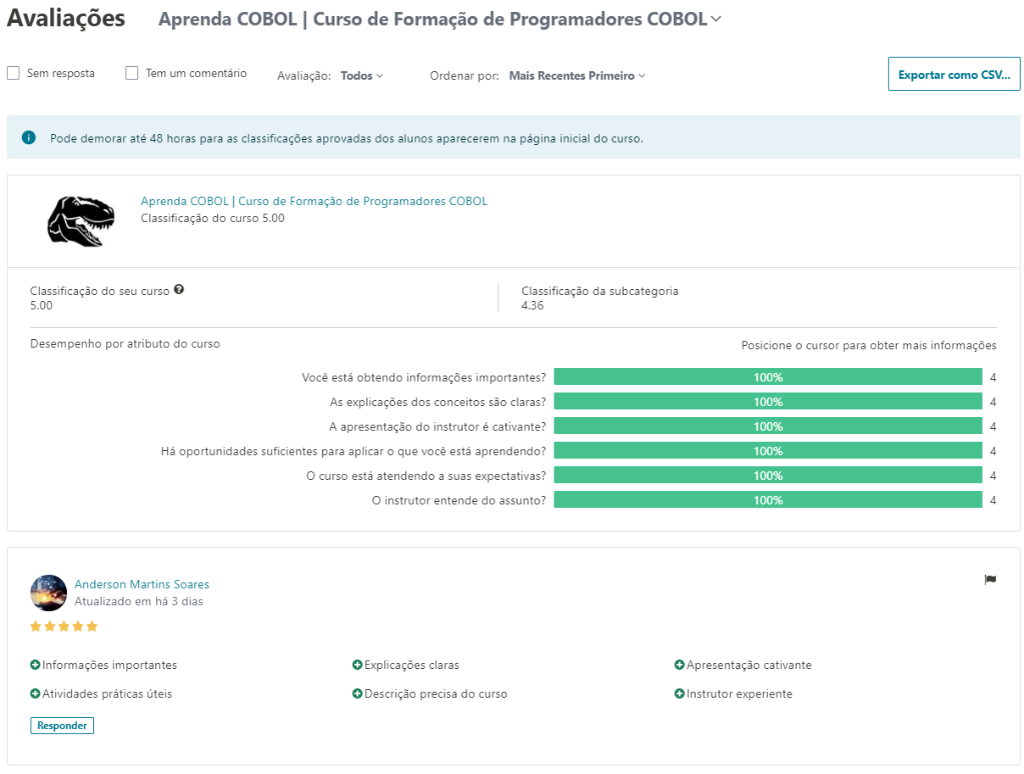Click the five-star rating on the review
The width and height of the screenshot is (1024, 774).
[64, 626]
